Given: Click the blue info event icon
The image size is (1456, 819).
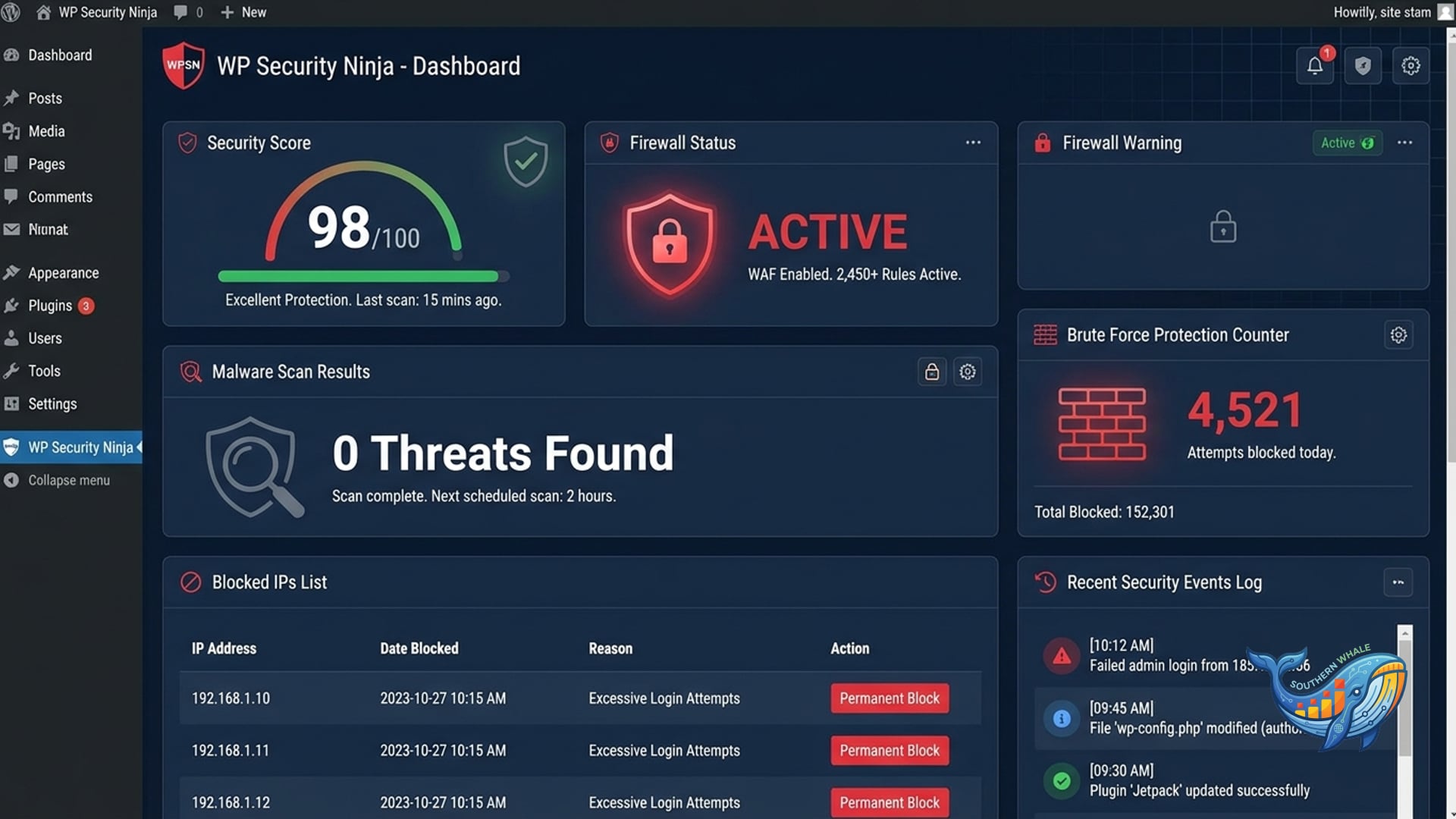Looking at the screenshot, I should coord(1062,718).
